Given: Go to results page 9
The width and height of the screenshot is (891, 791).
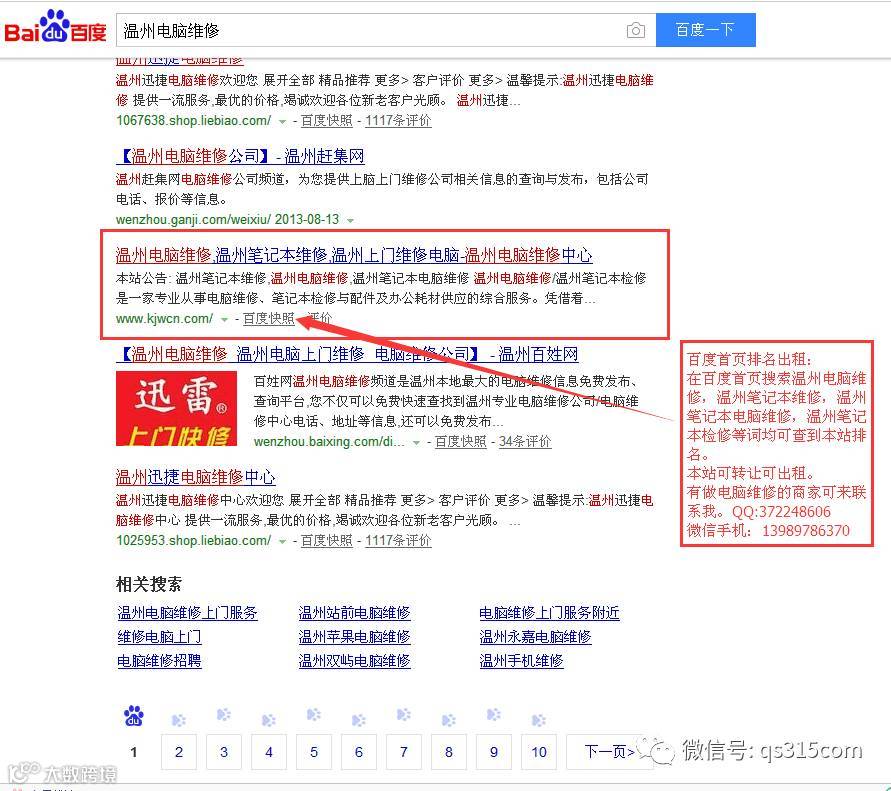Looking at the screenshot, I should [x=494, y=752].
